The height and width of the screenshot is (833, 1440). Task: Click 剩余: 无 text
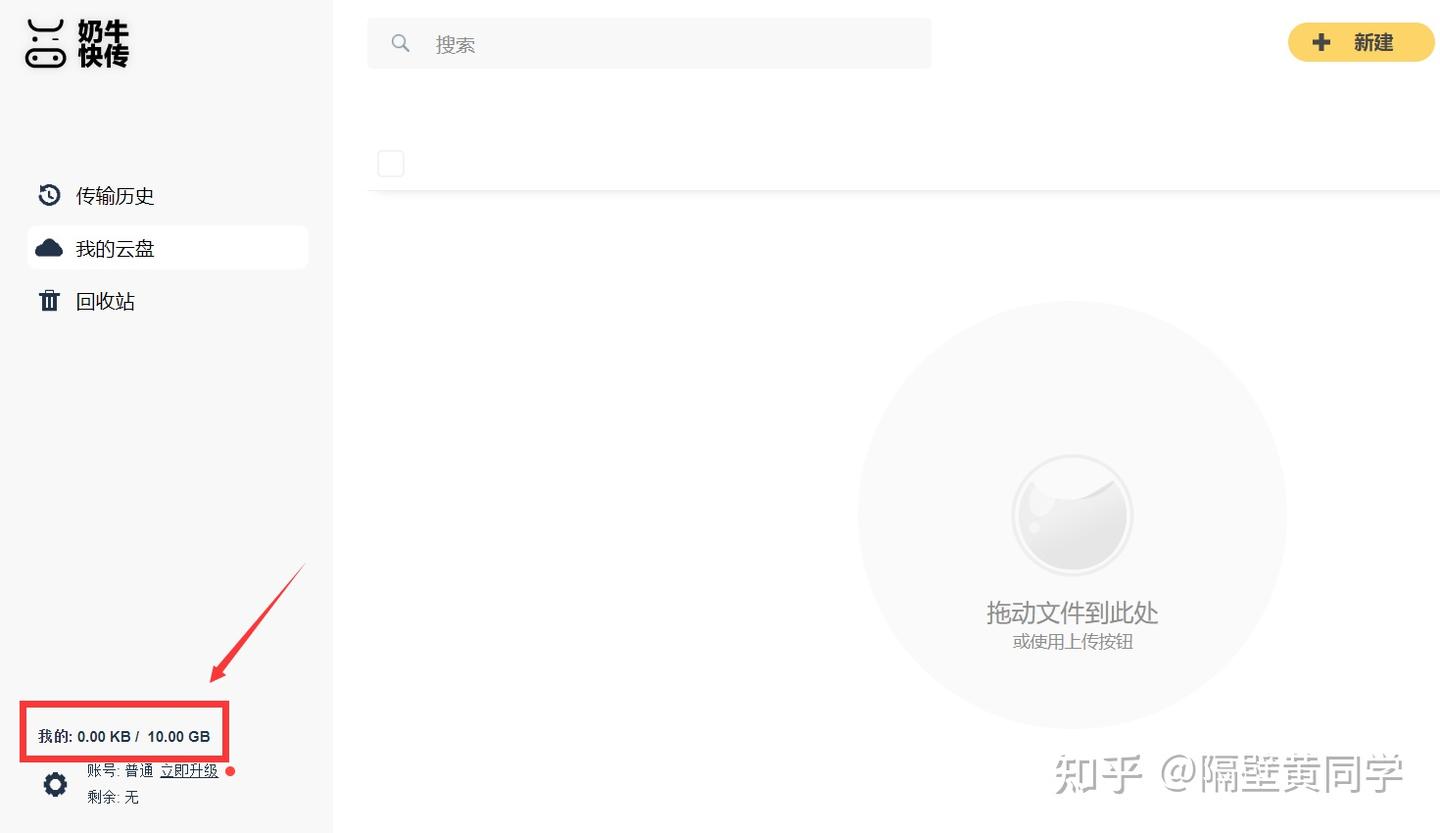pyautogui.click(x=113, y=797)
